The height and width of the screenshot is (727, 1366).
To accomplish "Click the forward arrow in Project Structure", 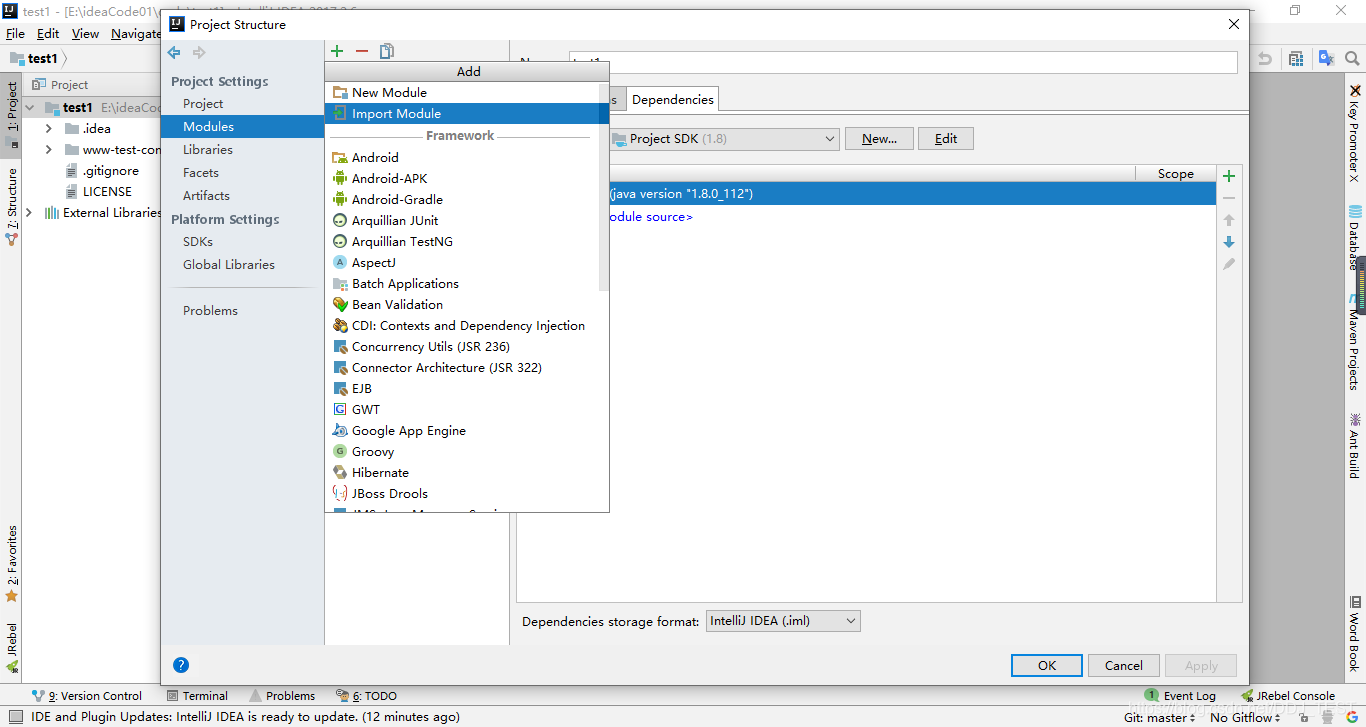I will [x=199, y=52].
